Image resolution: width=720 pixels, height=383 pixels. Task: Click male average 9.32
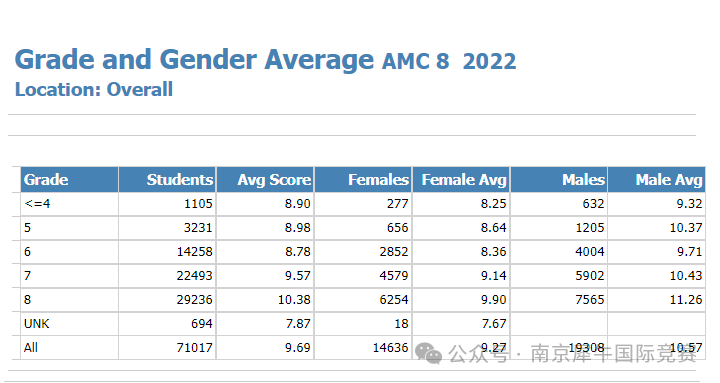pyautogui.click(x=689, y=203)
